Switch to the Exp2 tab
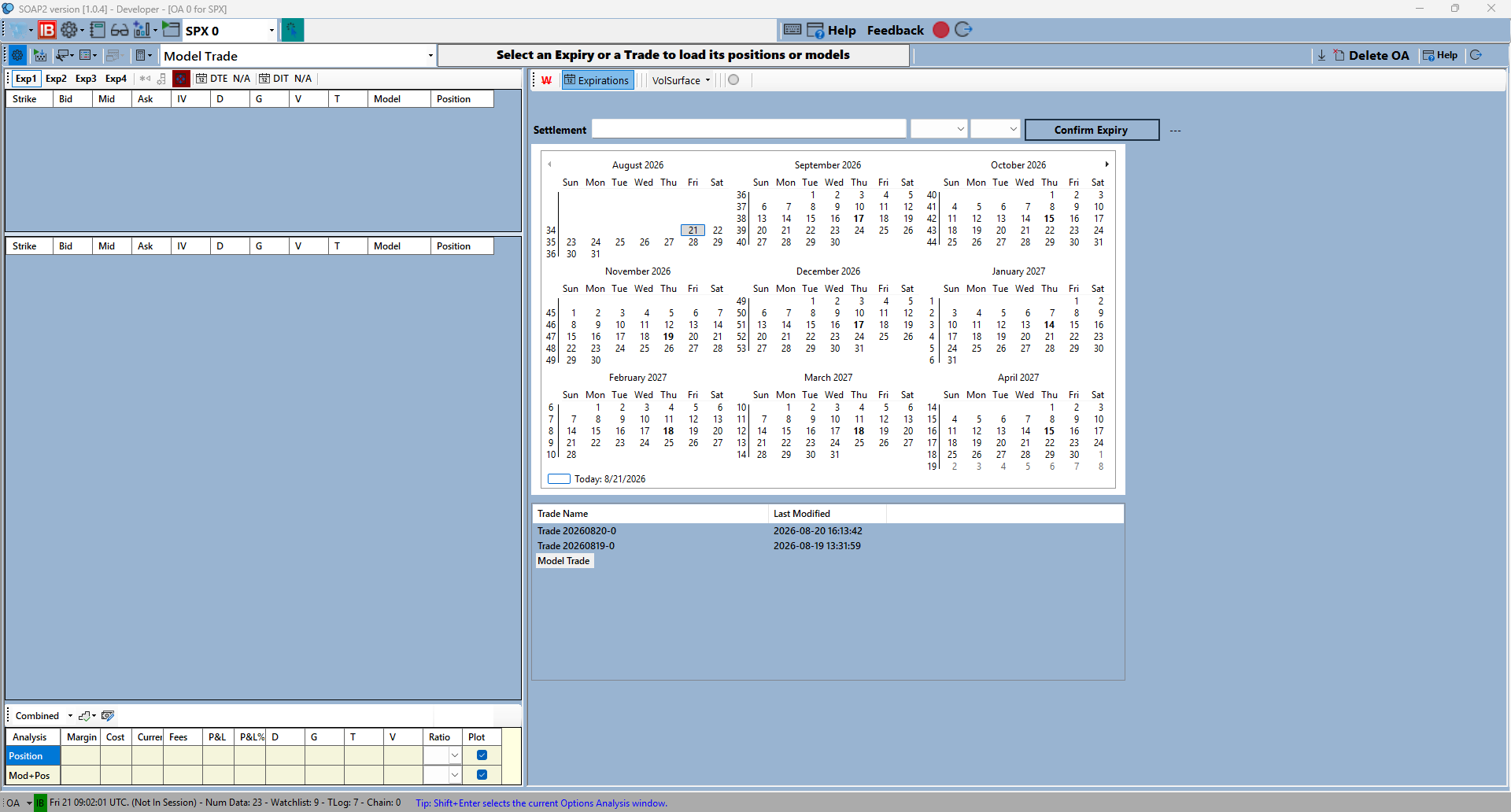1511x812 pixels. (56, 79)
